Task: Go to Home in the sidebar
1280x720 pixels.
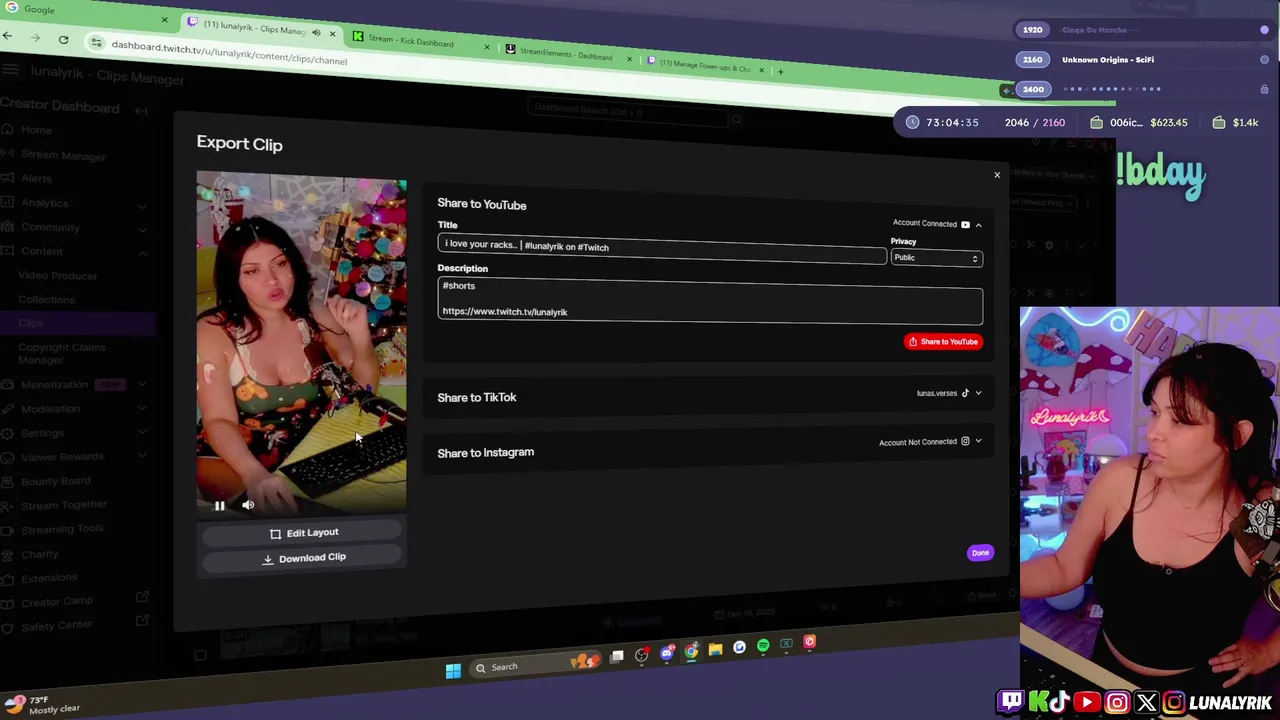Action: pos(36,130)
